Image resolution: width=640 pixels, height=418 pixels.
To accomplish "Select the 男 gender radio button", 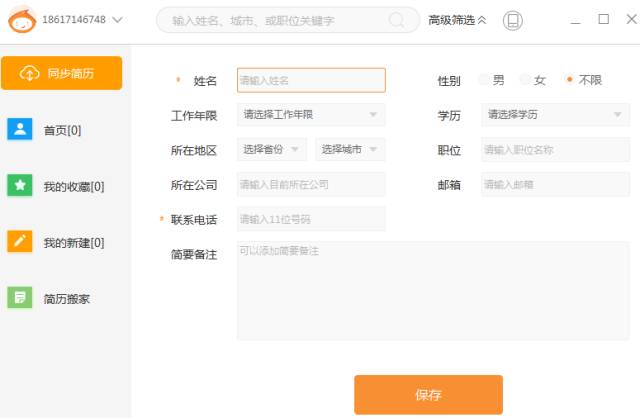I will coord(483,80).
